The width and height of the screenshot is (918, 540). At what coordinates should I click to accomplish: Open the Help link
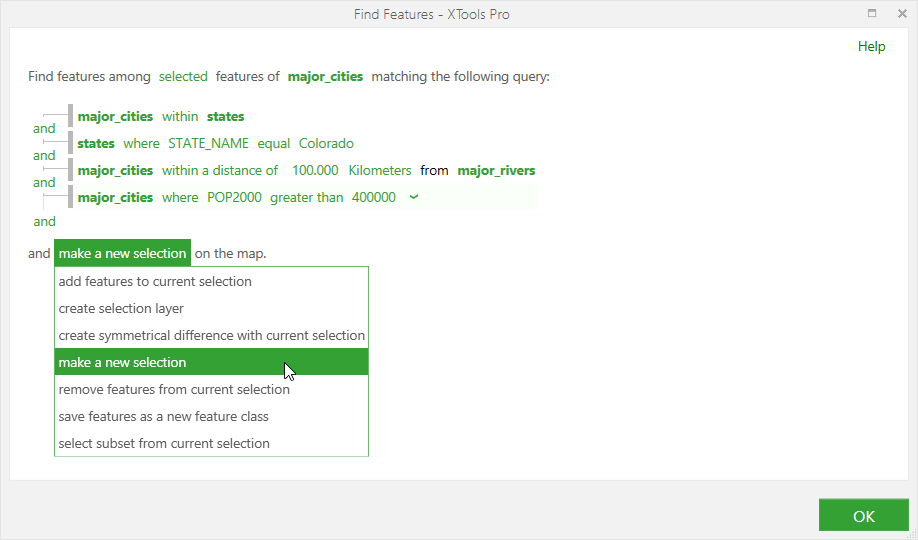(871, 46)
